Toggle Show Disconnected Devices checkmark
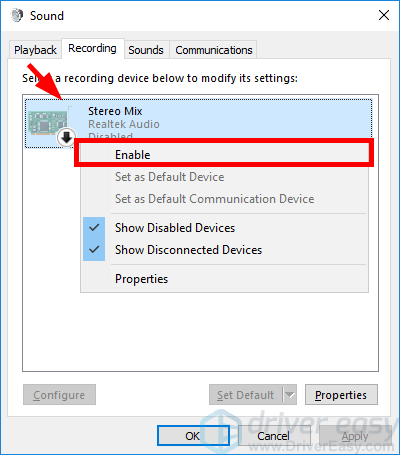The height and width of the screenshot is (455, 400). pos(94,250)
